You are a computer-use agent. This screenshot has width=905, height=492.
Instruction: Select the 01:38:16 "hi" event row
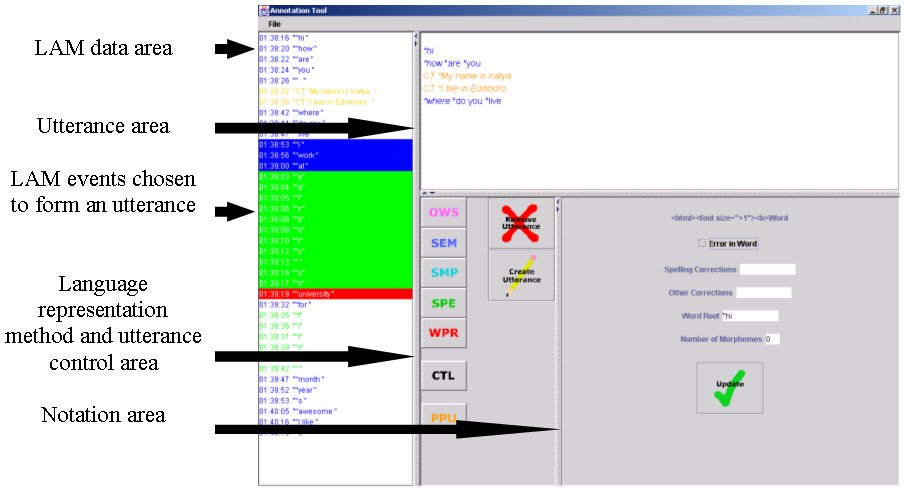click(x=335, y=38)
